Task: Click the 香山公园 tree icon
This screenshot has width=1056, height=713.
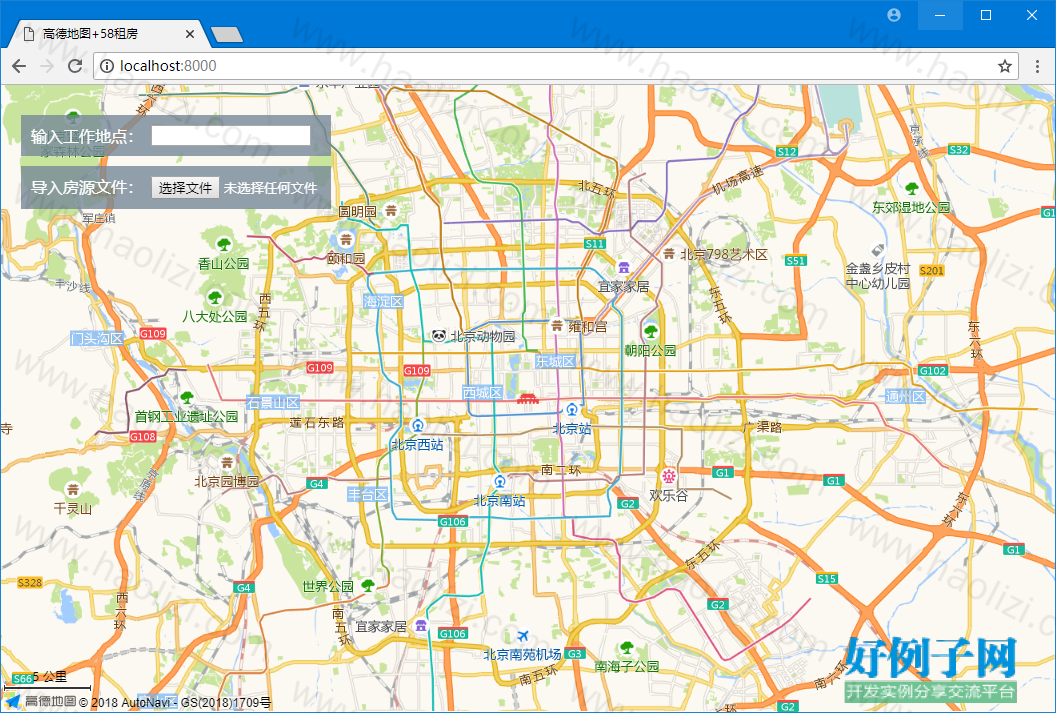Action: point(224,244)
